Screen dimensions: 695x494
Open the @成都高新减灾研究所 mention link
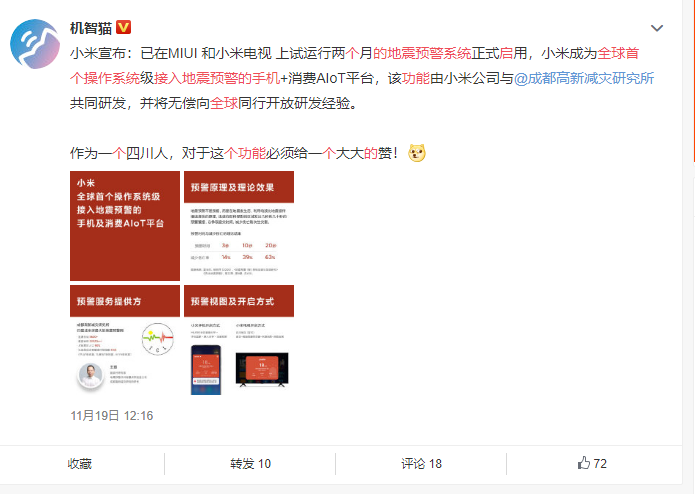(x=584, y=78)
